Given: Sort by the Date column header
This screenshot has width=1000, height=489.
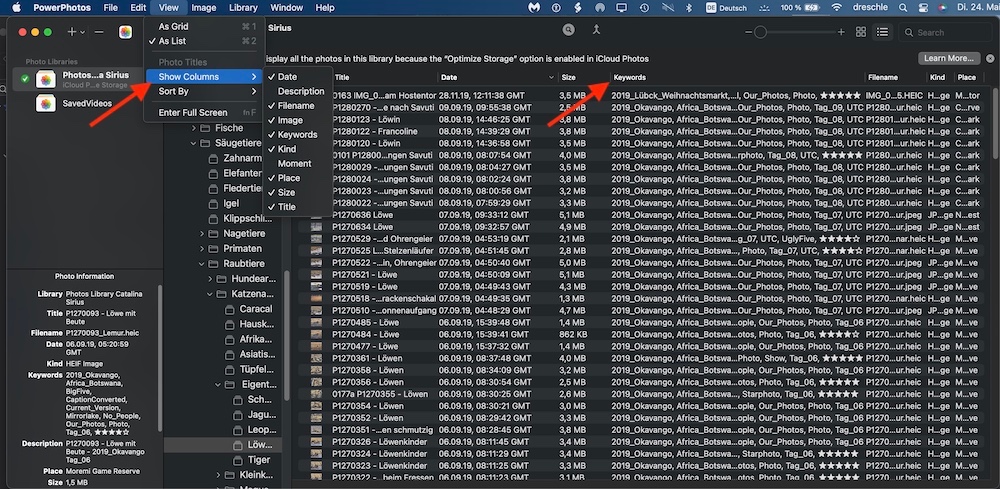Looking at the screenshot, I should coord(497,77).
